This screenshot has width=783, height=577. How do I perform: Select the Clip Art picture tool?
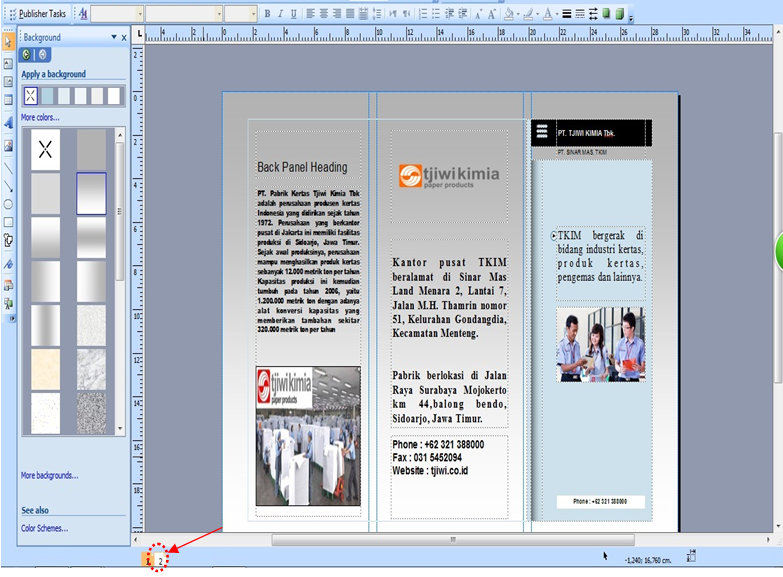[x=8, y=145]
